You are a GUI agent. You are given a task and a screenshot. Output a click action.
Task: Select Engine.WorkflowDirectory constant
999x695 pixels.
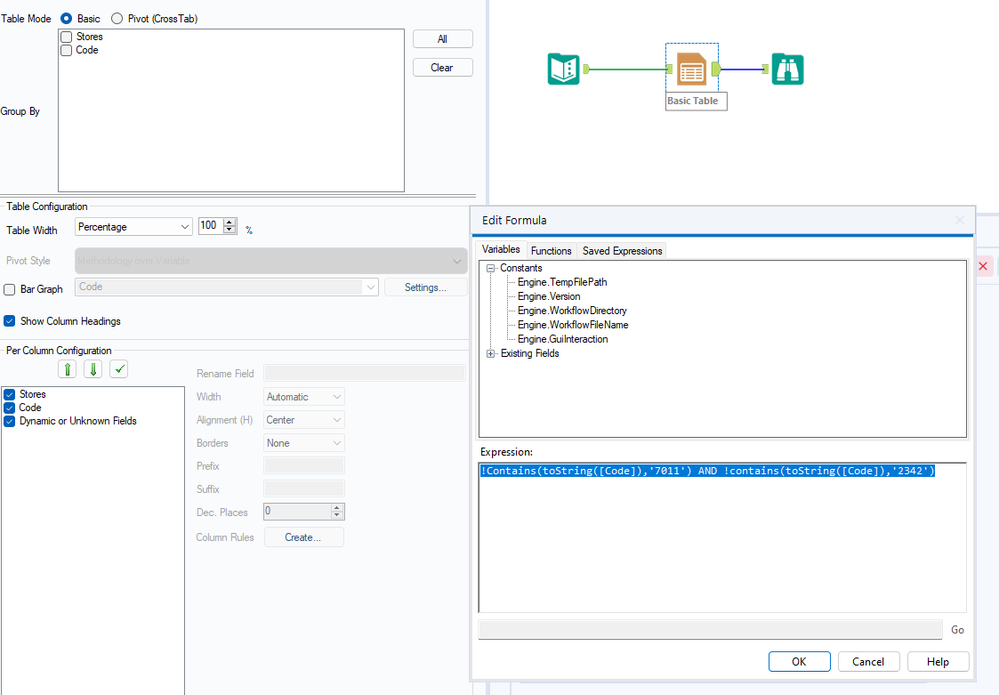(572, 311)
